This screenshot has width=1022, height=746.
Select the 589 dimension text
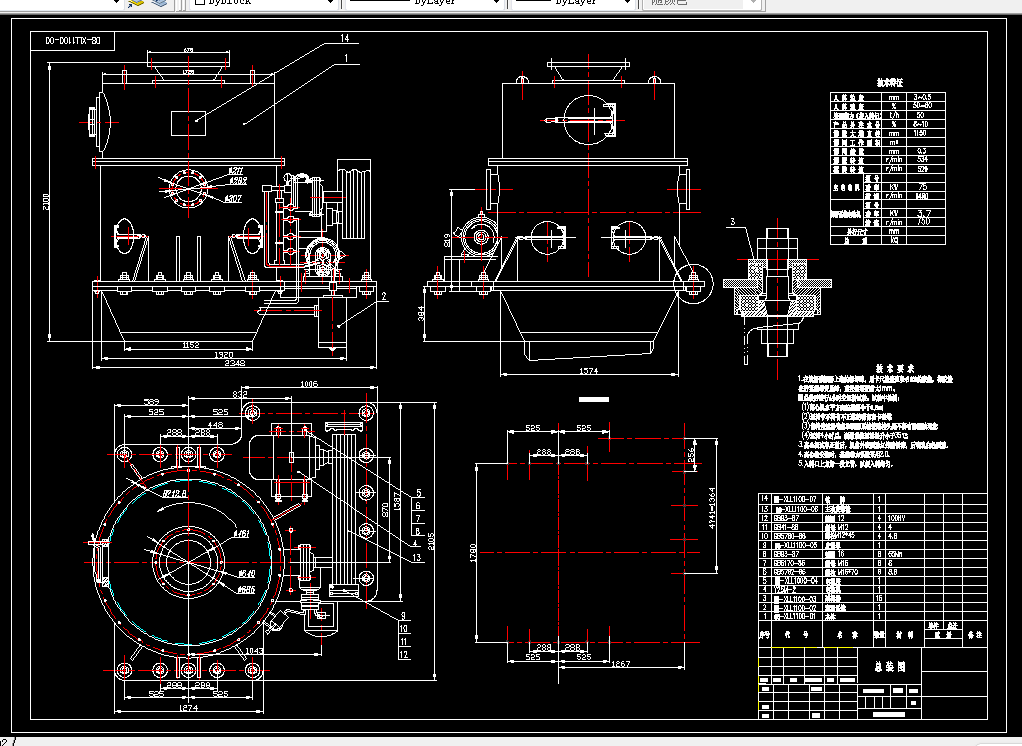pyautogui.click(x=151, y=402)
